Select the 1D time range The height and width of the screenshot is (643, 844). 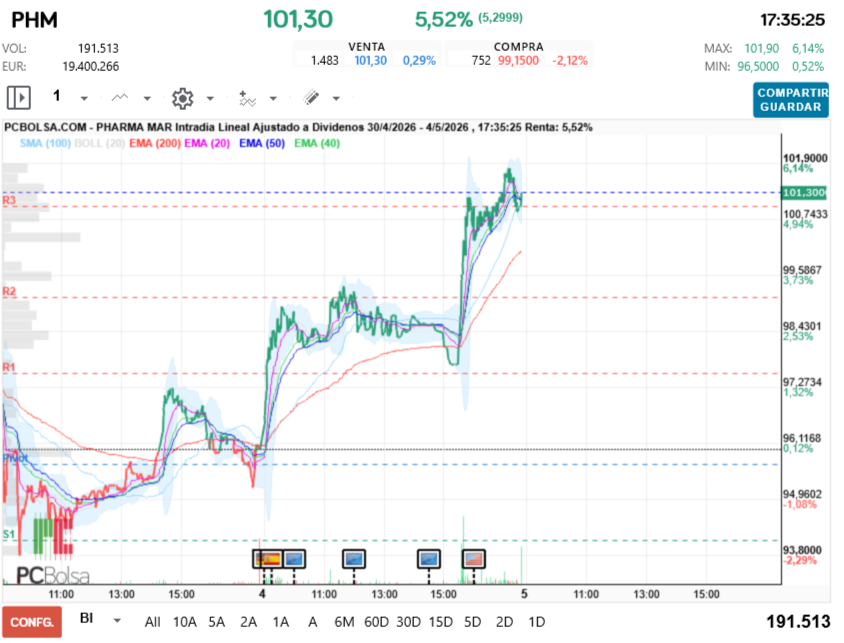coord(537,622)
